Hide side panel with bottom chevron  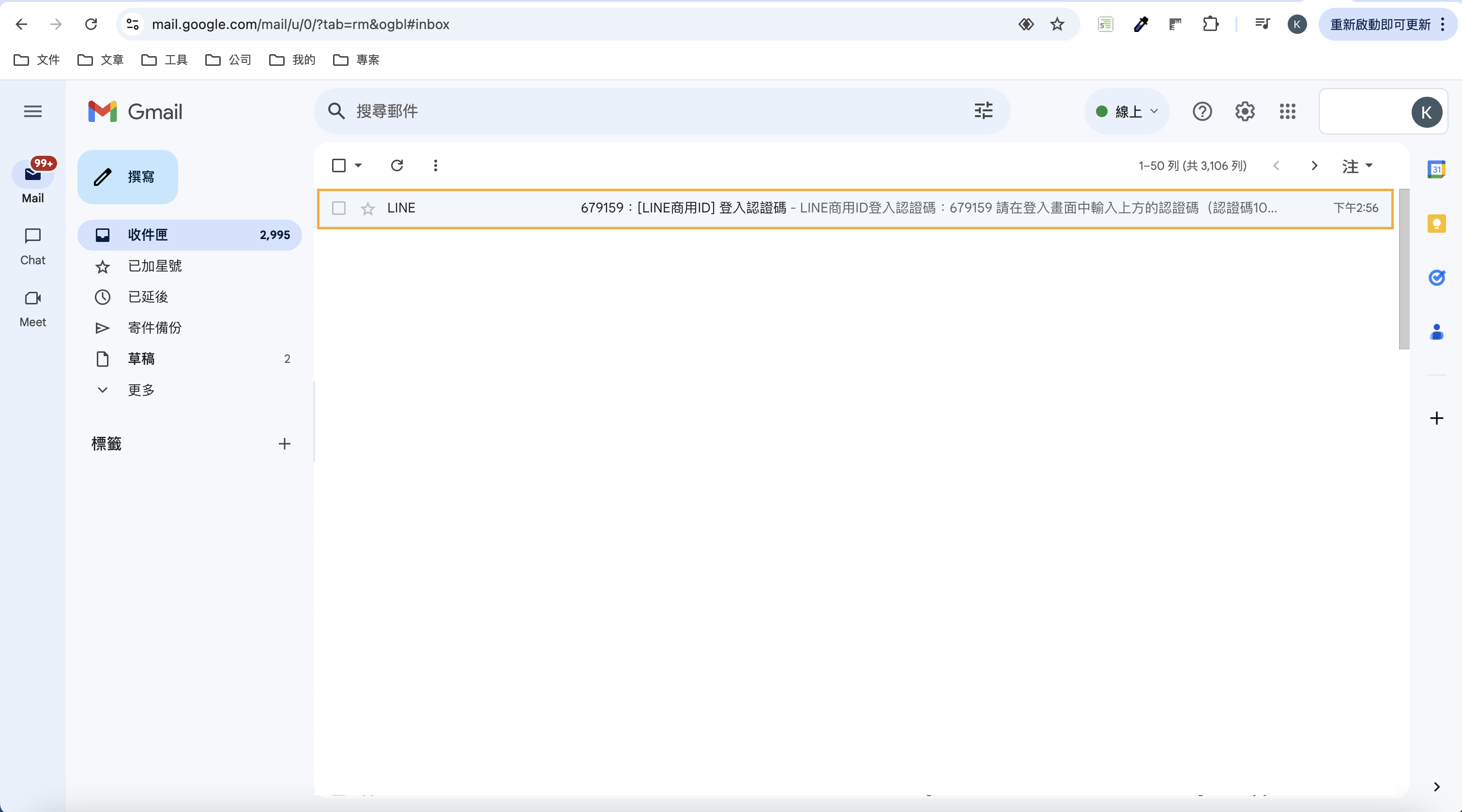tap(1436, 786)
